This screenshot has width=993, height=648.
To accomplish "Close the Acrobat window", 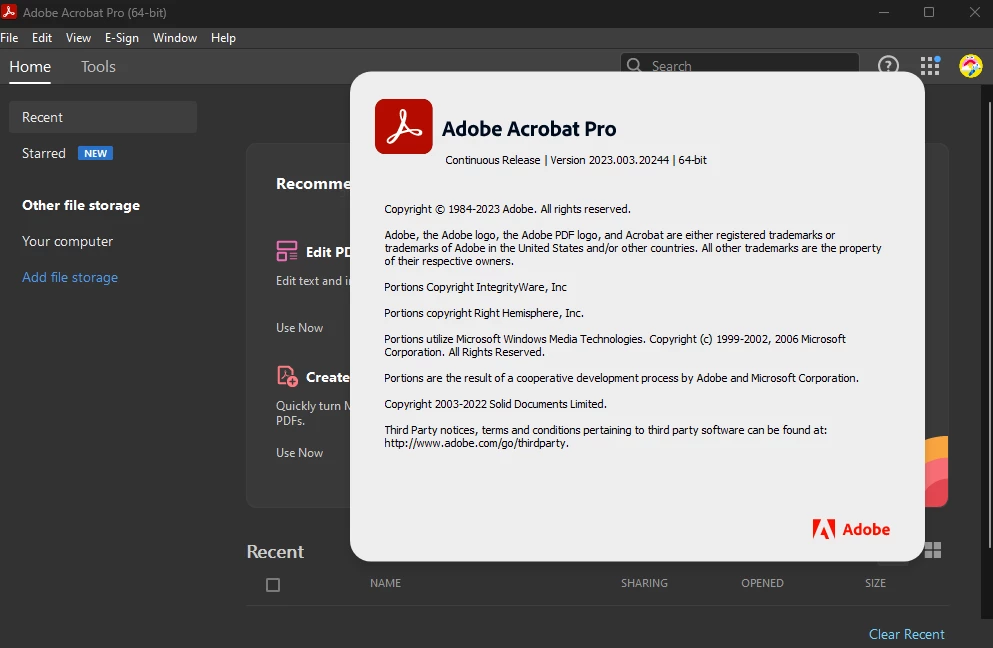I will (x=975, y=12).
